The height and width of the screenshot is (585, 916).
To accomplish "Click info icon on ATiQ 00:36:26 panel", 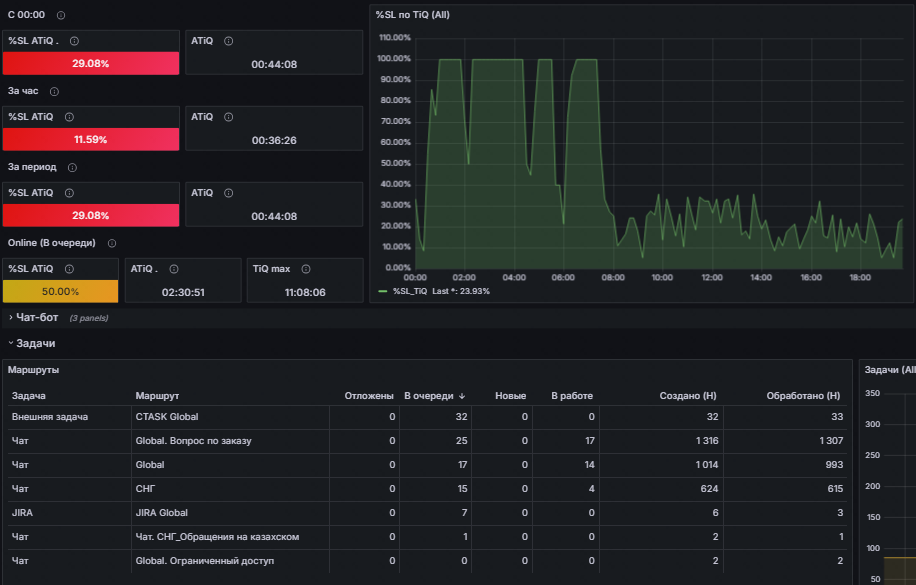I will (228, 117).
